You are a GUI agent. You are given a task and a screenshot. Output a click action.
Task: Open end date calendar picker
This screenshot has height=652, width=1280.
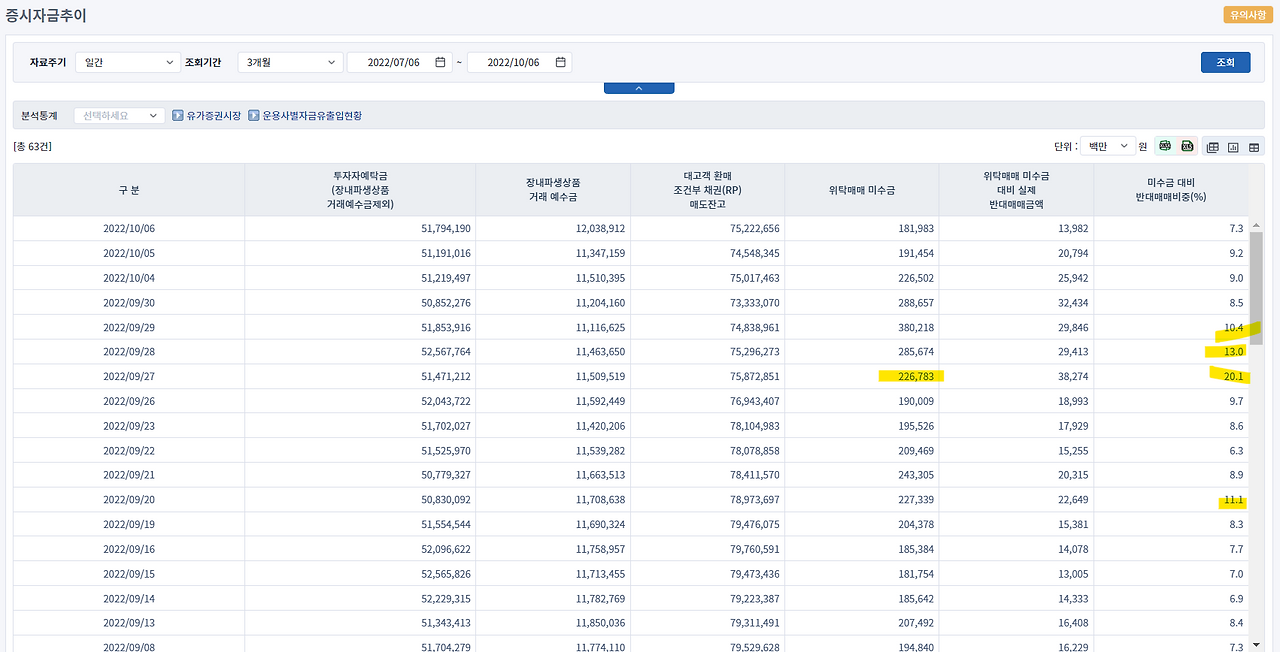coord(560,62)
